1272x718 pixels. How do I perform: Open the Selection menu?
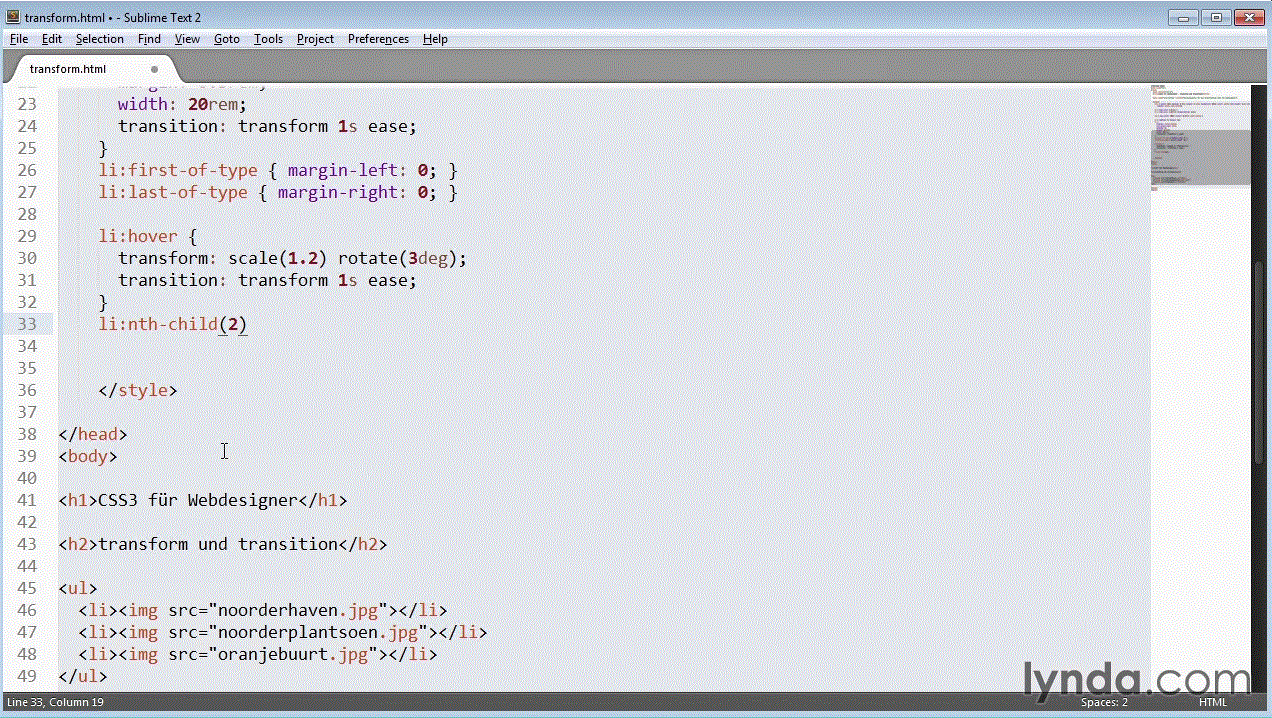pos(100,39)
